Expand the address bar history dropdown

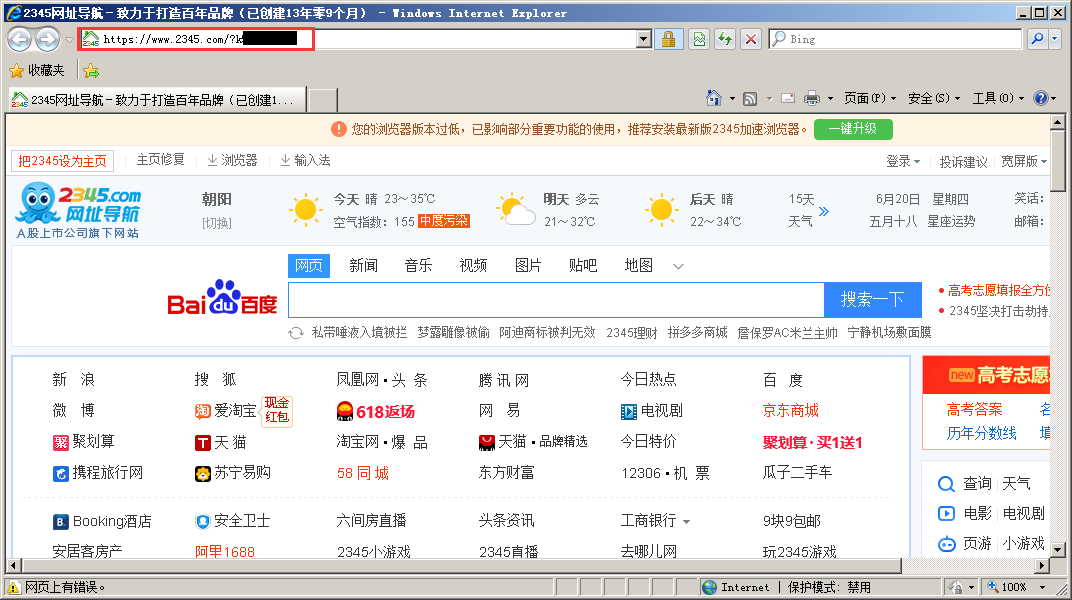tap(643, 40)
